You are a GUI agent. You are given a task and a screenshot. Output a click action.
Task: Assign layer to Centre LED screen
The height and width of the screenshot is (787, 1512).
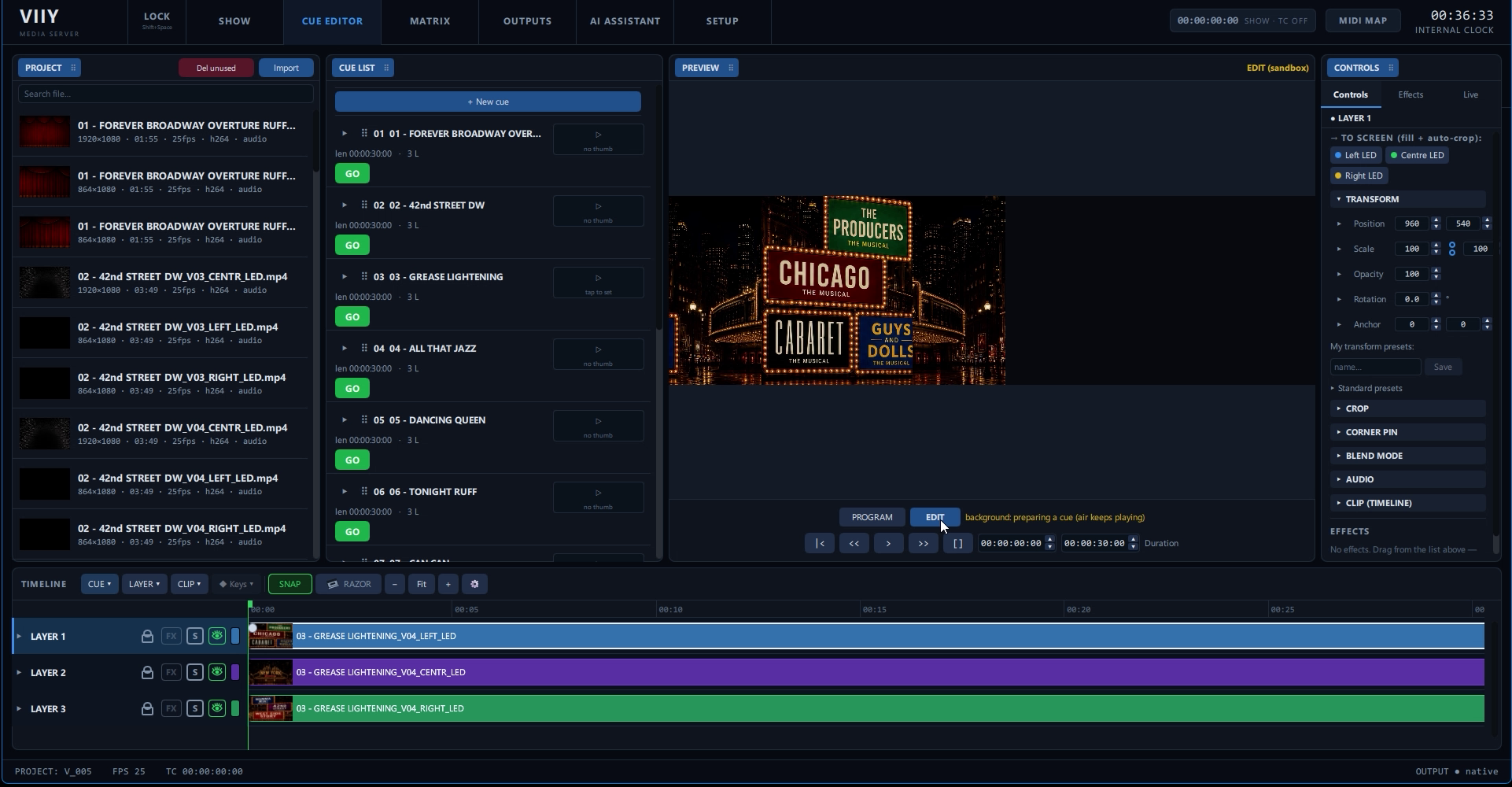tap(1417, 155)
